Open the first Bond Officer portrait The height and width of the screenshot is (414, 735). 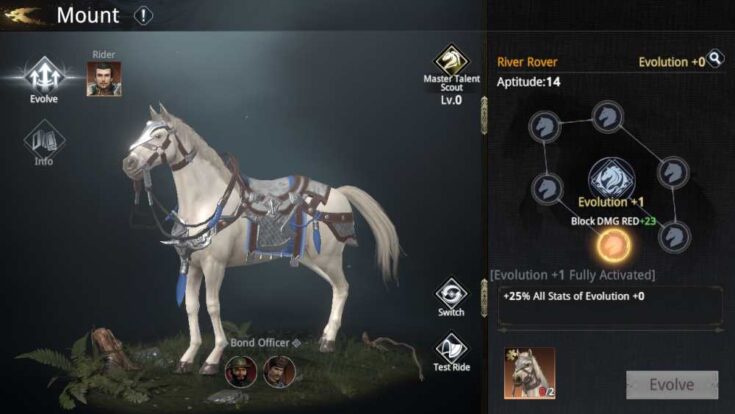pos(241,372)
